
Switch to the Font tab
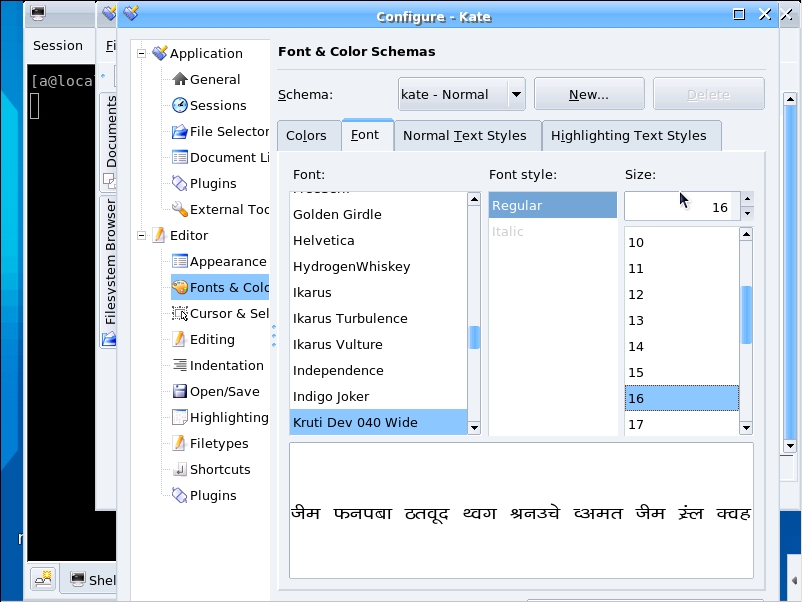(x=368, y=135)
